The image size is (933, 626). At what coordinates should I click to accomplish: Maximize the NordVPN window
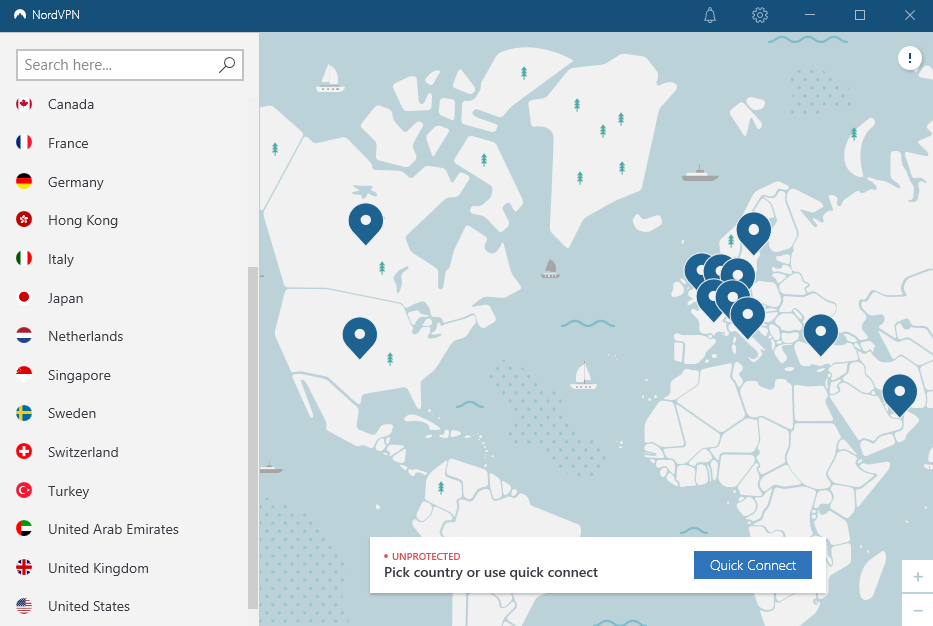click(860, 15)
